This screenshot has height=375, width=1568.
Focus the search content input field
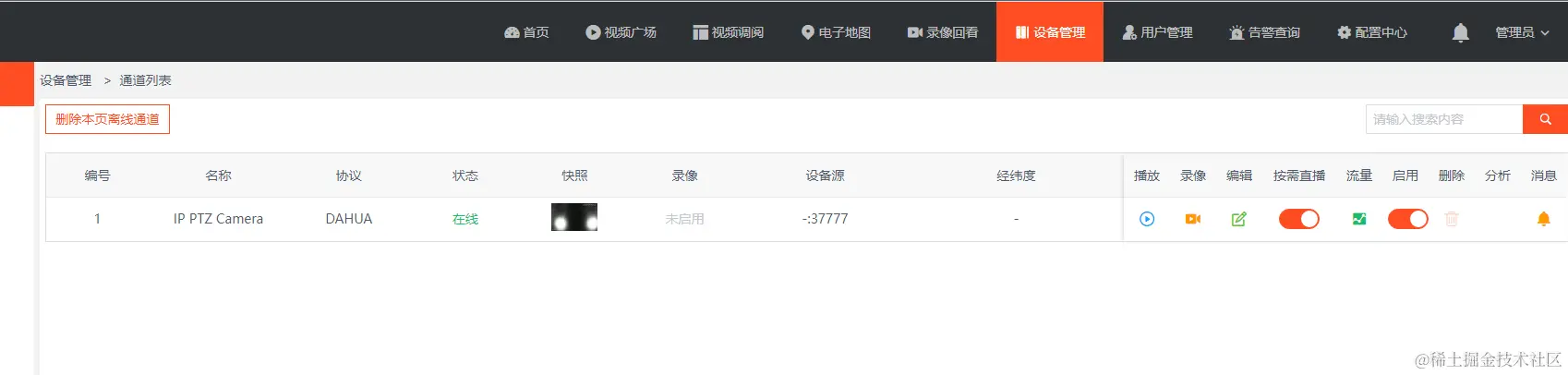[1444, 119]
